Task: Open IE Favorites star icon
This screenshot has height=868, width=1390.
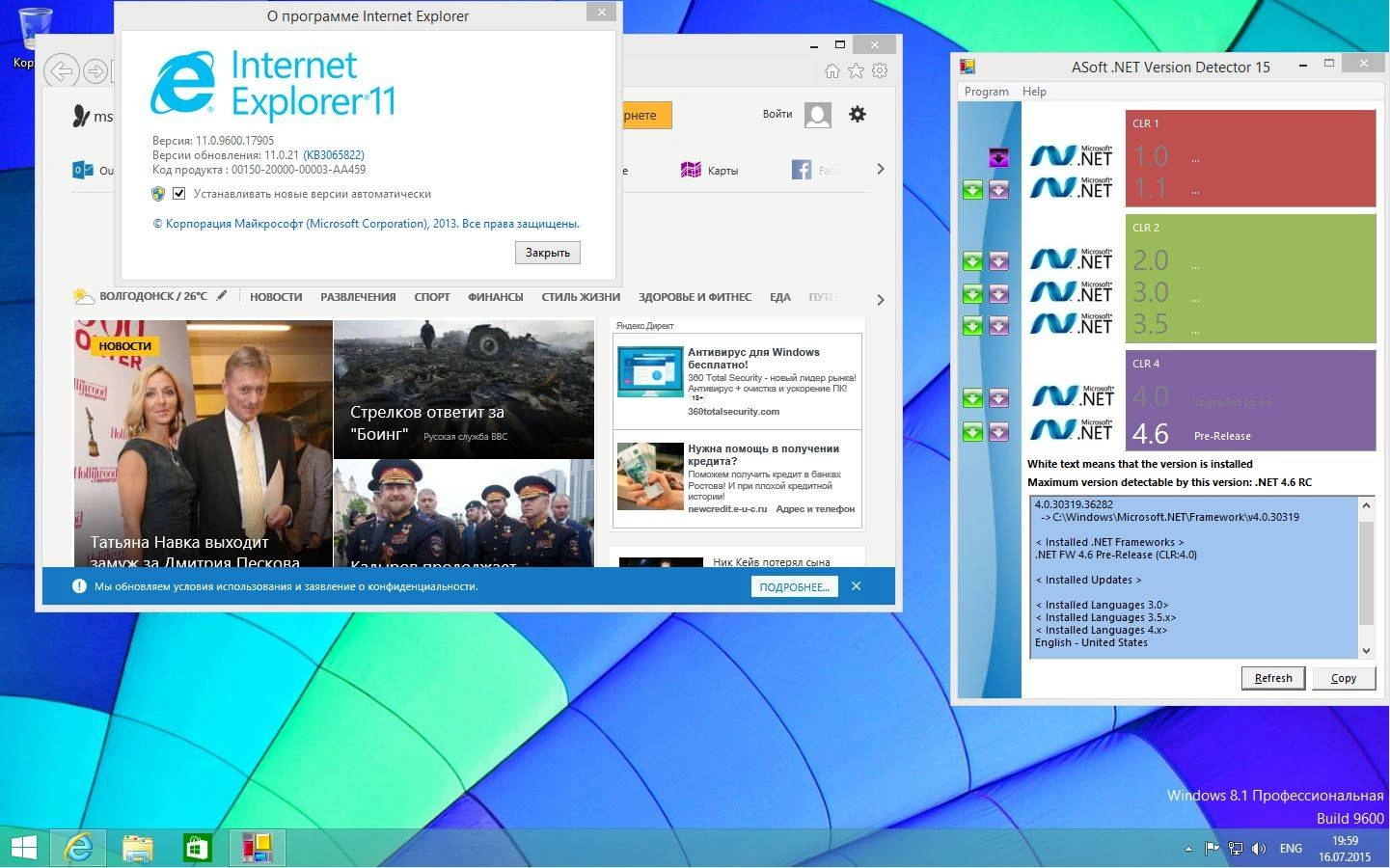Action: 856,70
